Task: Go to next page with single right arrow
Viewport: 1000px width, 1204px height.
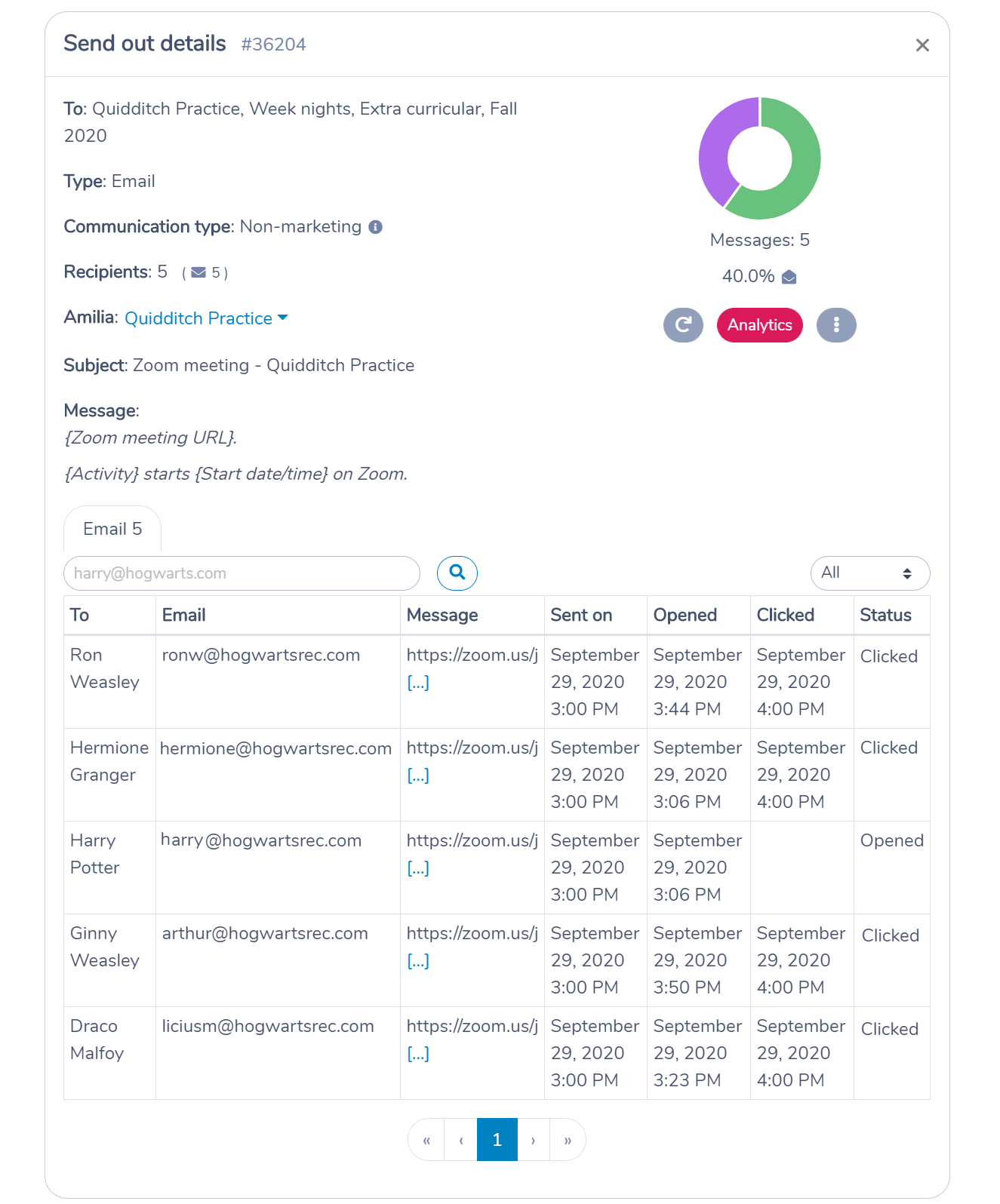Action: point(533,1140)
